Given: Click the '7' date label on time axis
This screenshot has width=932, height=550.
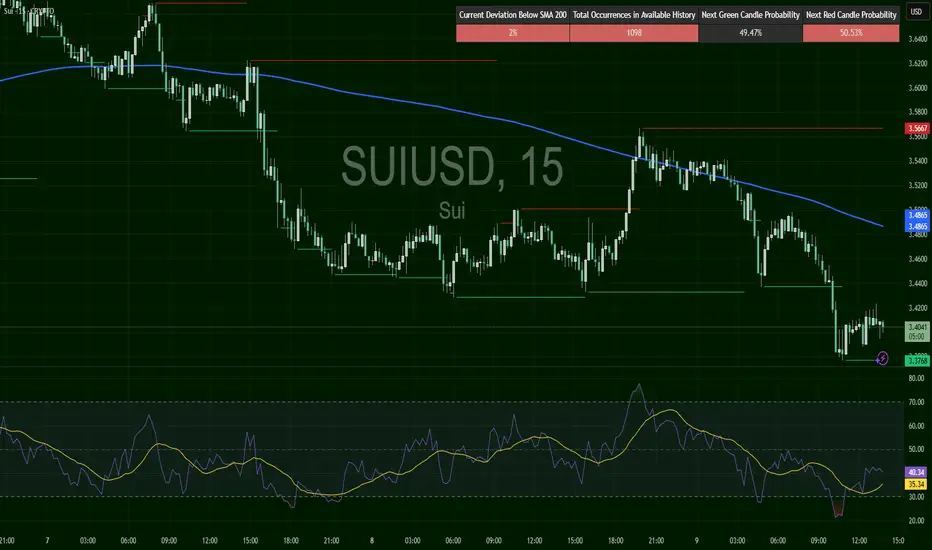Looking at the screenshot, I should 47,540.
